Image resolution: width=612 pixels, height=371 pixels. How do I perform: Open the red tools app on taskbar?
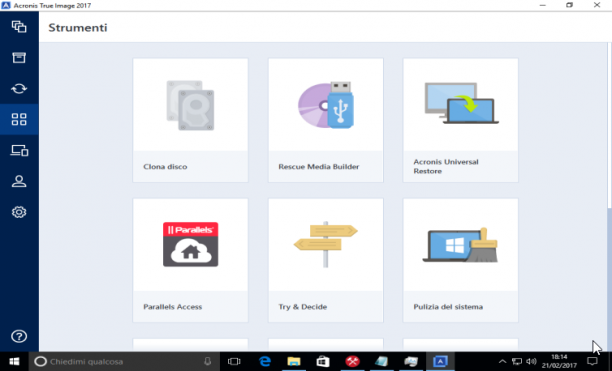pyautogui.click(x=352, y=362)
